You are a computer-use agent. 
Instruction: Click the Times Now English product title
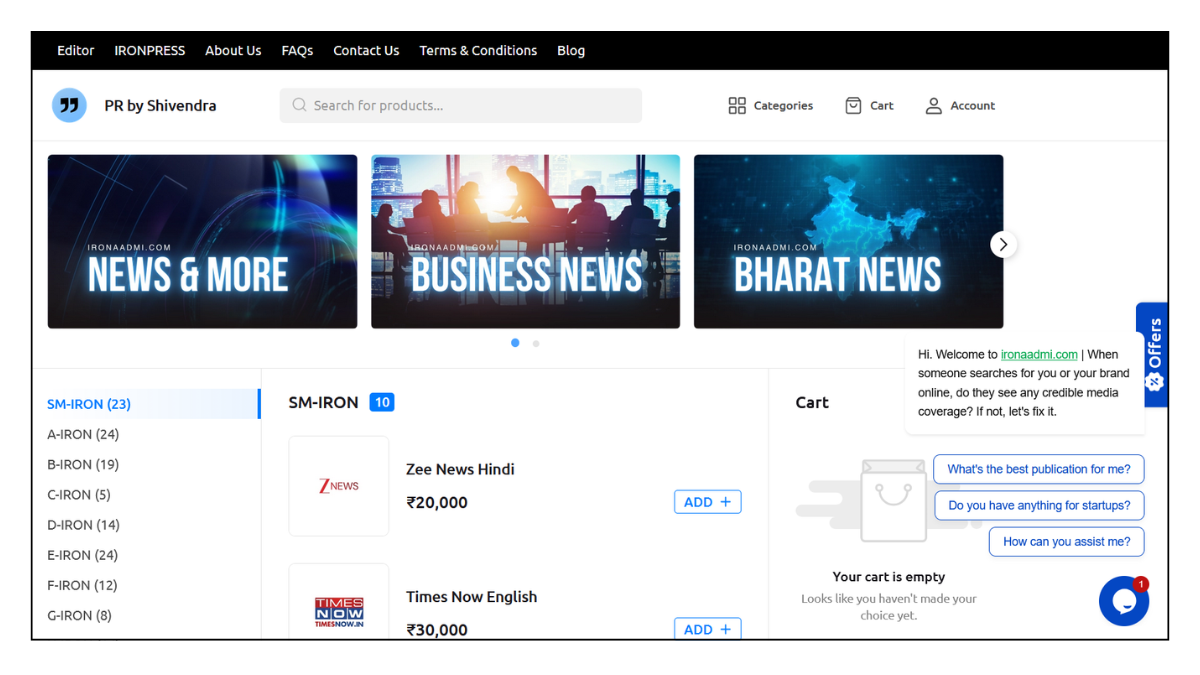coord(471,597)
